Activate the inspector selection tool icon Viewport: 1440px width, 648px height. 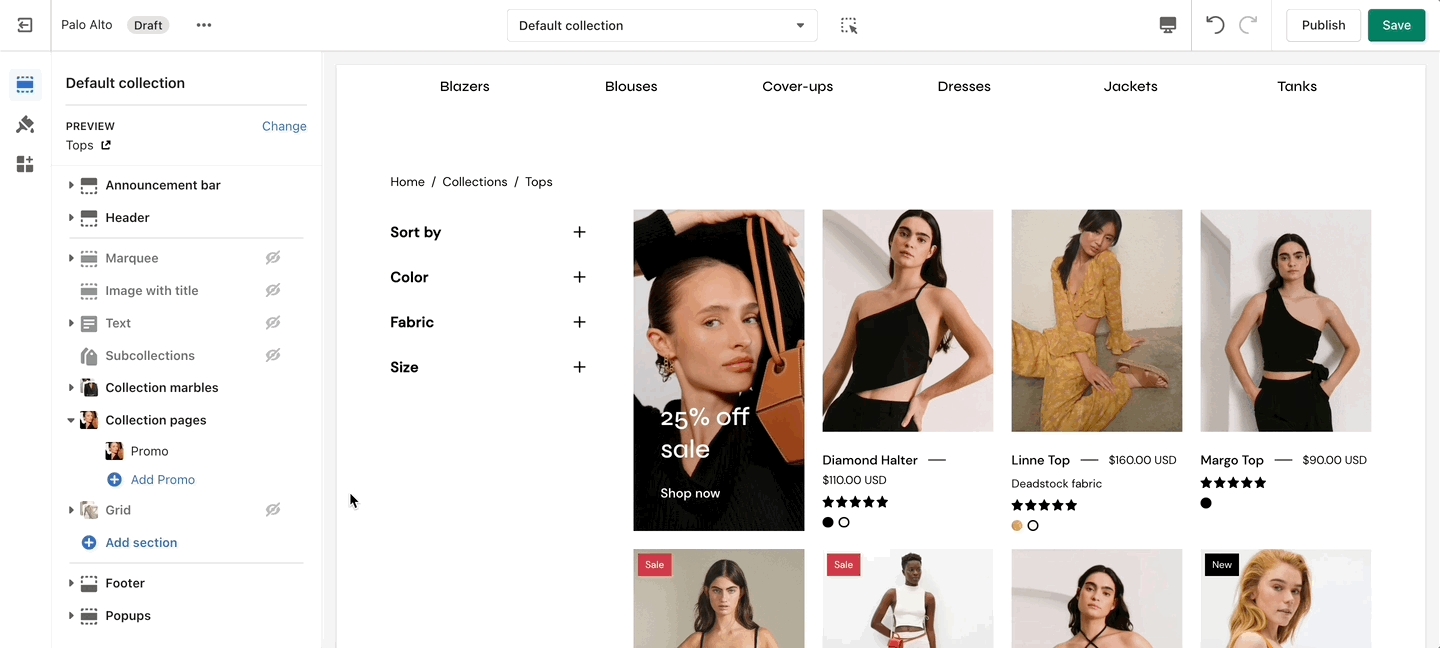[x=849, y=25]
